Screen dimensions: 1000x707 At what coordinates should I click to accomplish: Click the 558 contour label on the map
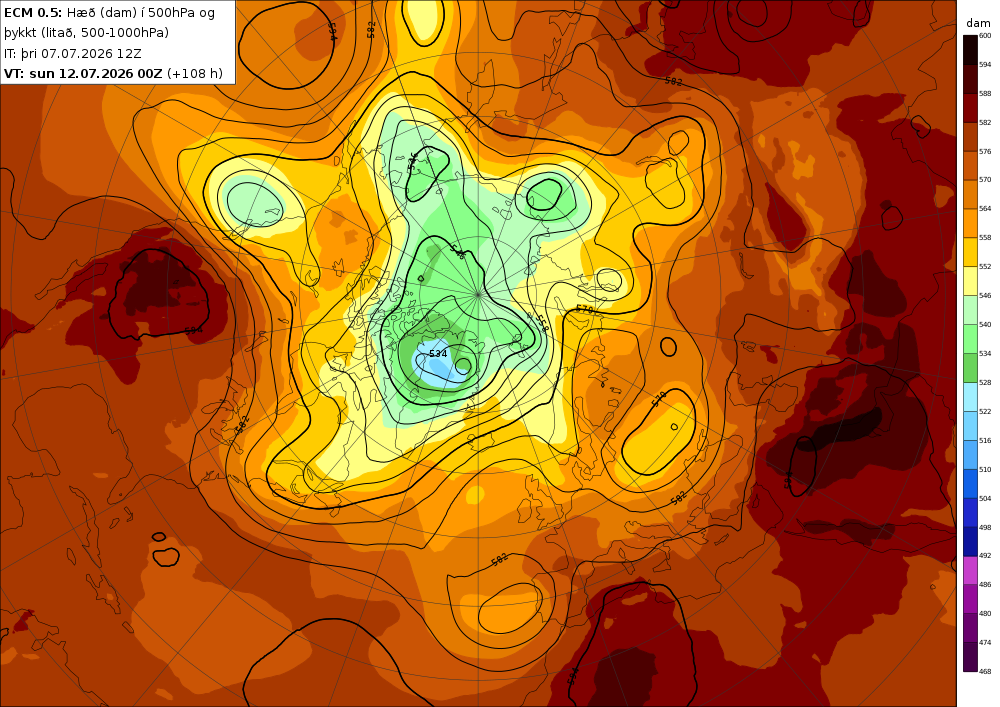pyautogui.click(x=541, y=323)
